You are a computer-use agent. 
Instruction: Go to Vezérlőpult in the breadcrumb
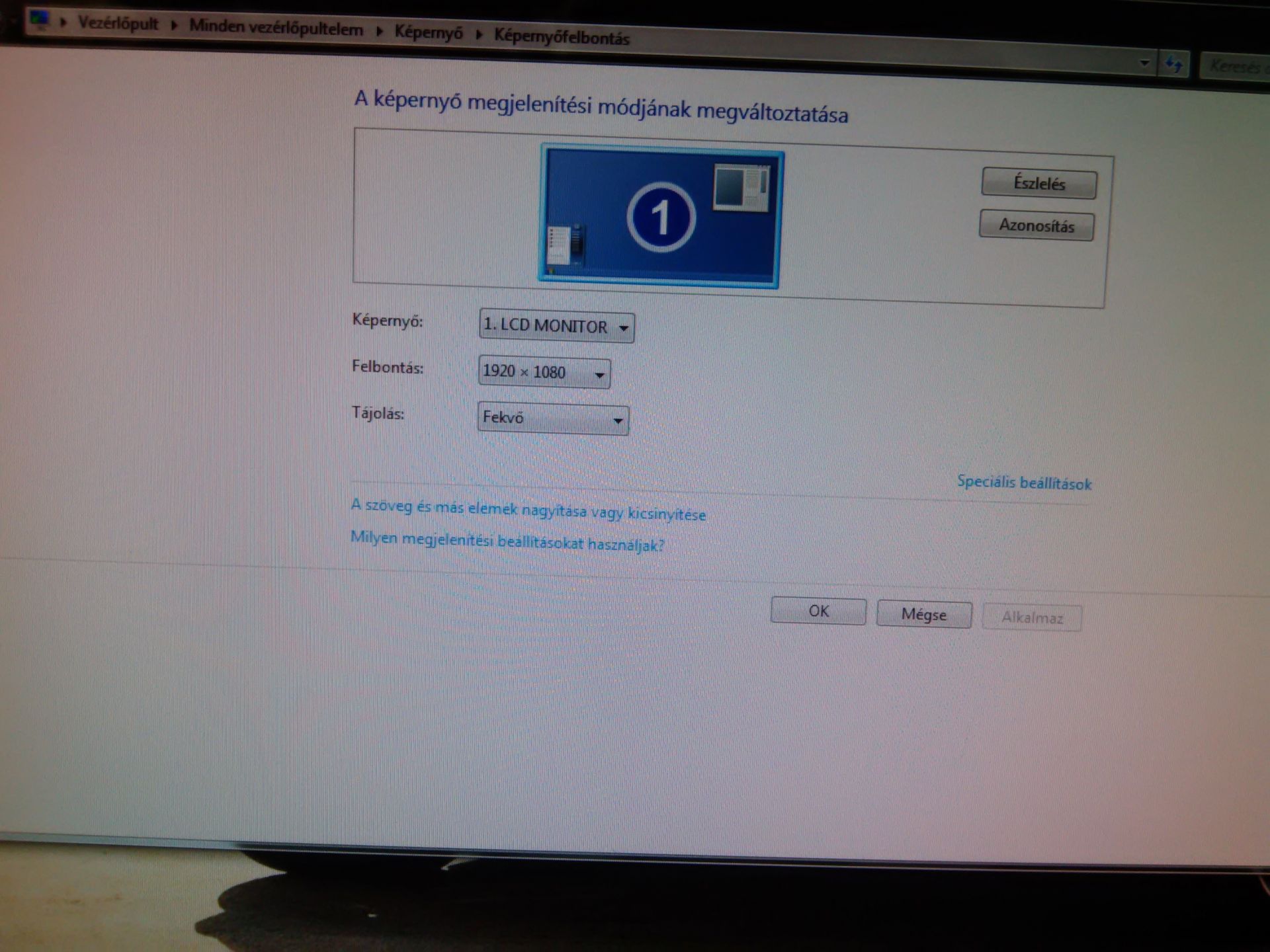[x=118, y=24]
